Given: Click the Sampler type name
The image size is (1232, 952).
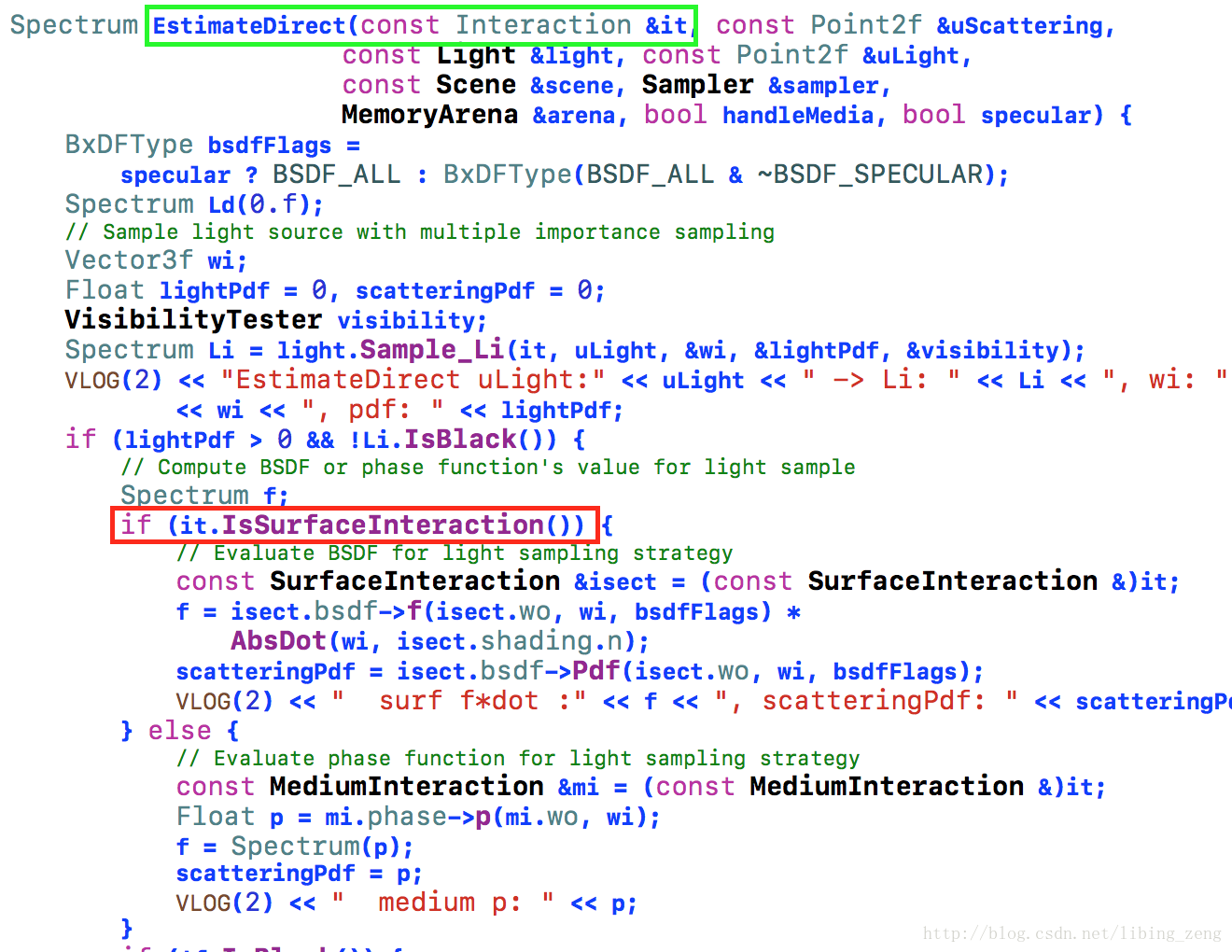Looking at the screenshot, I should coord(697,85).
